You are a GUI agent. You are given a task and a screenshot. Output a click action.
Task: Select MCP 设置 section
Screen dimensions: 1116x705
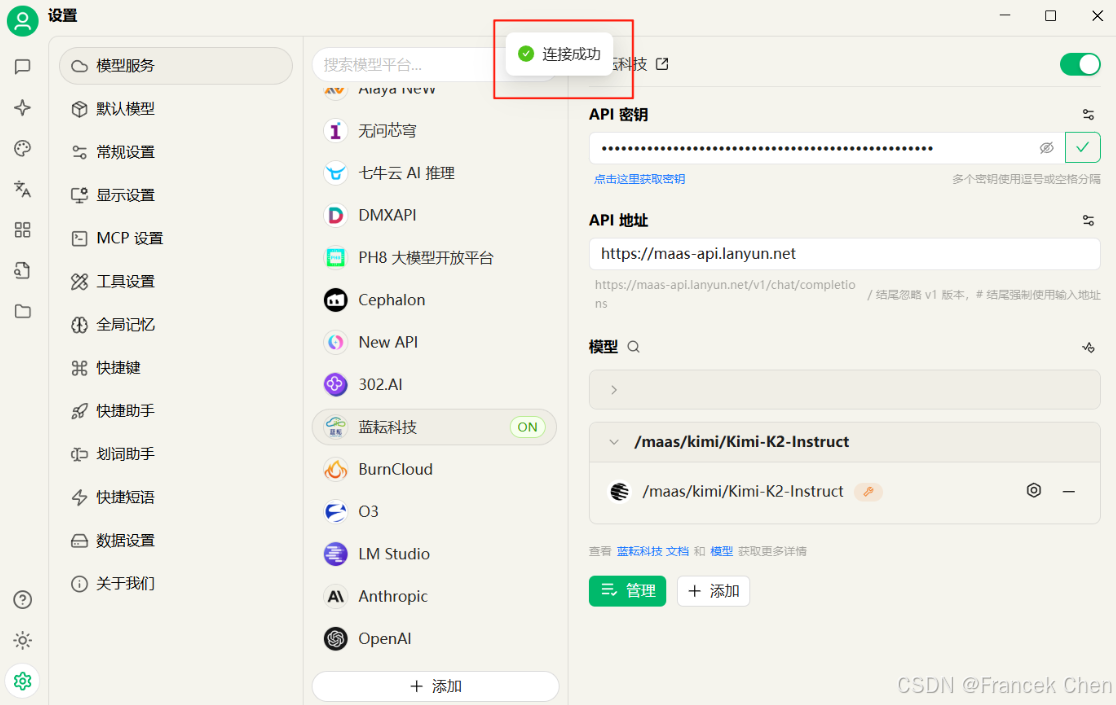point(176,238)
